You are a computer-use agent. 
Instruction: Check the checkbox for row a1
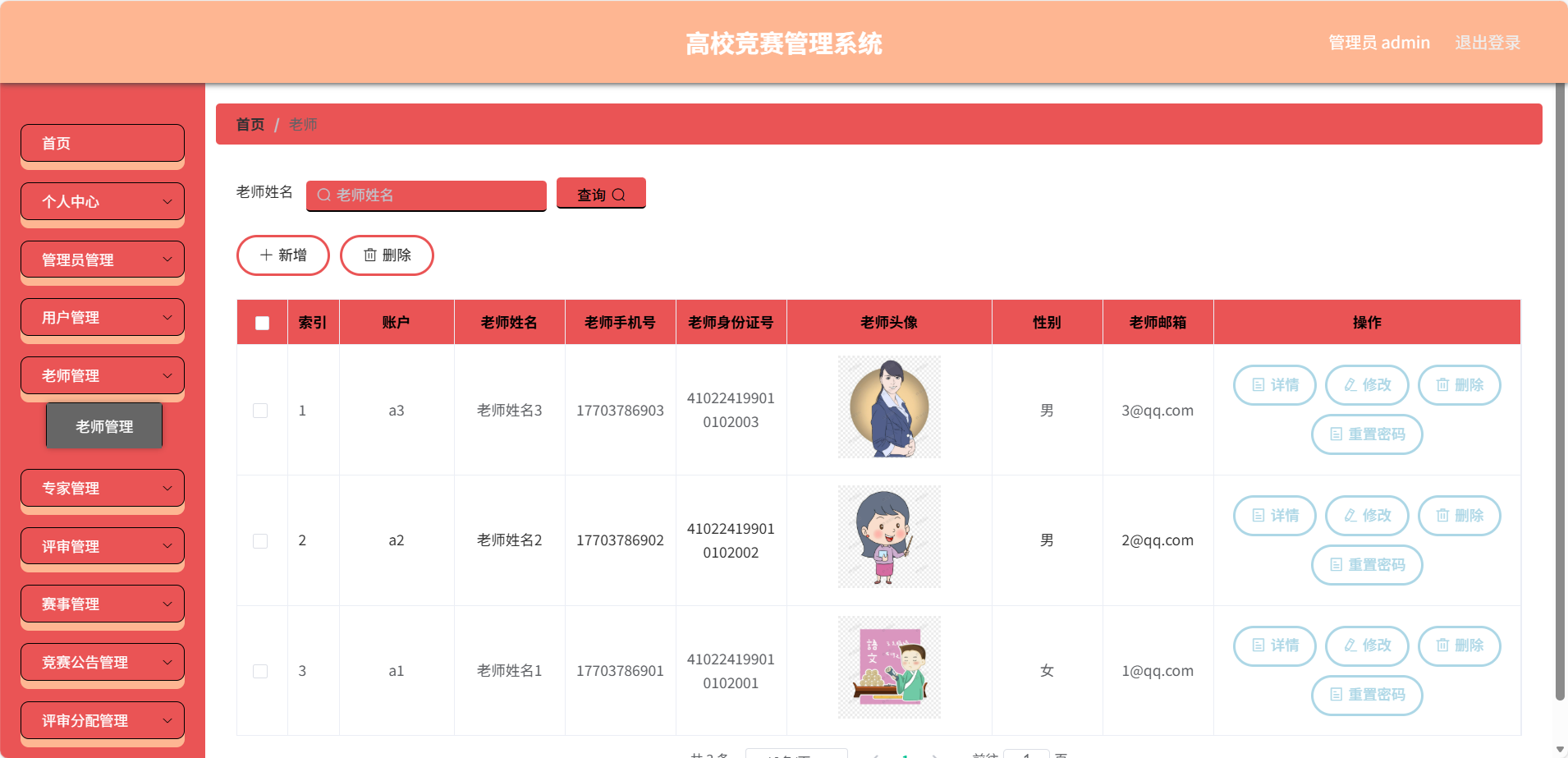260,671
